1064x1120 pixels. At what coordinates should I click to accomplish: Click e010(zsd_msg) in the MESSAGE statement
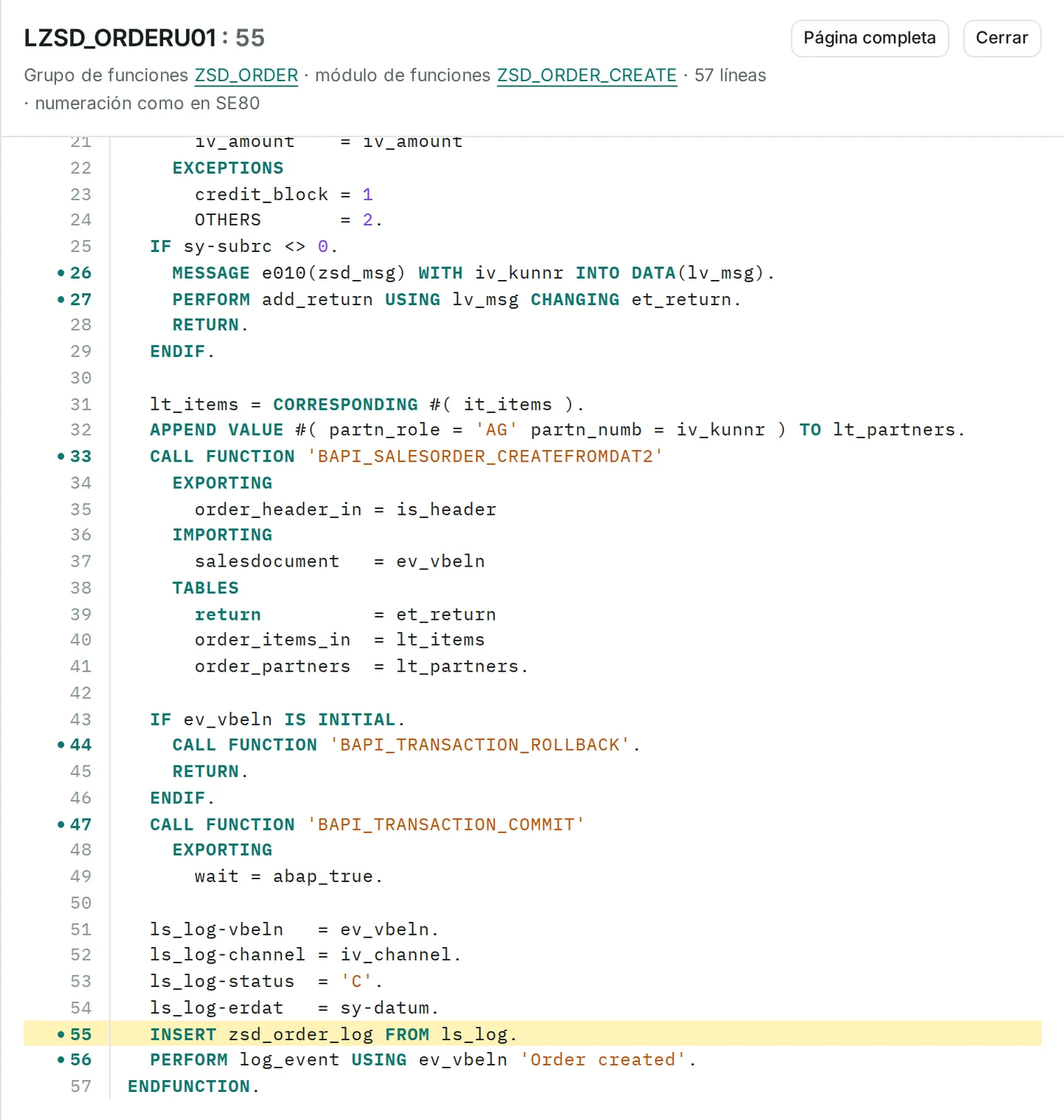tap(334, 273)
